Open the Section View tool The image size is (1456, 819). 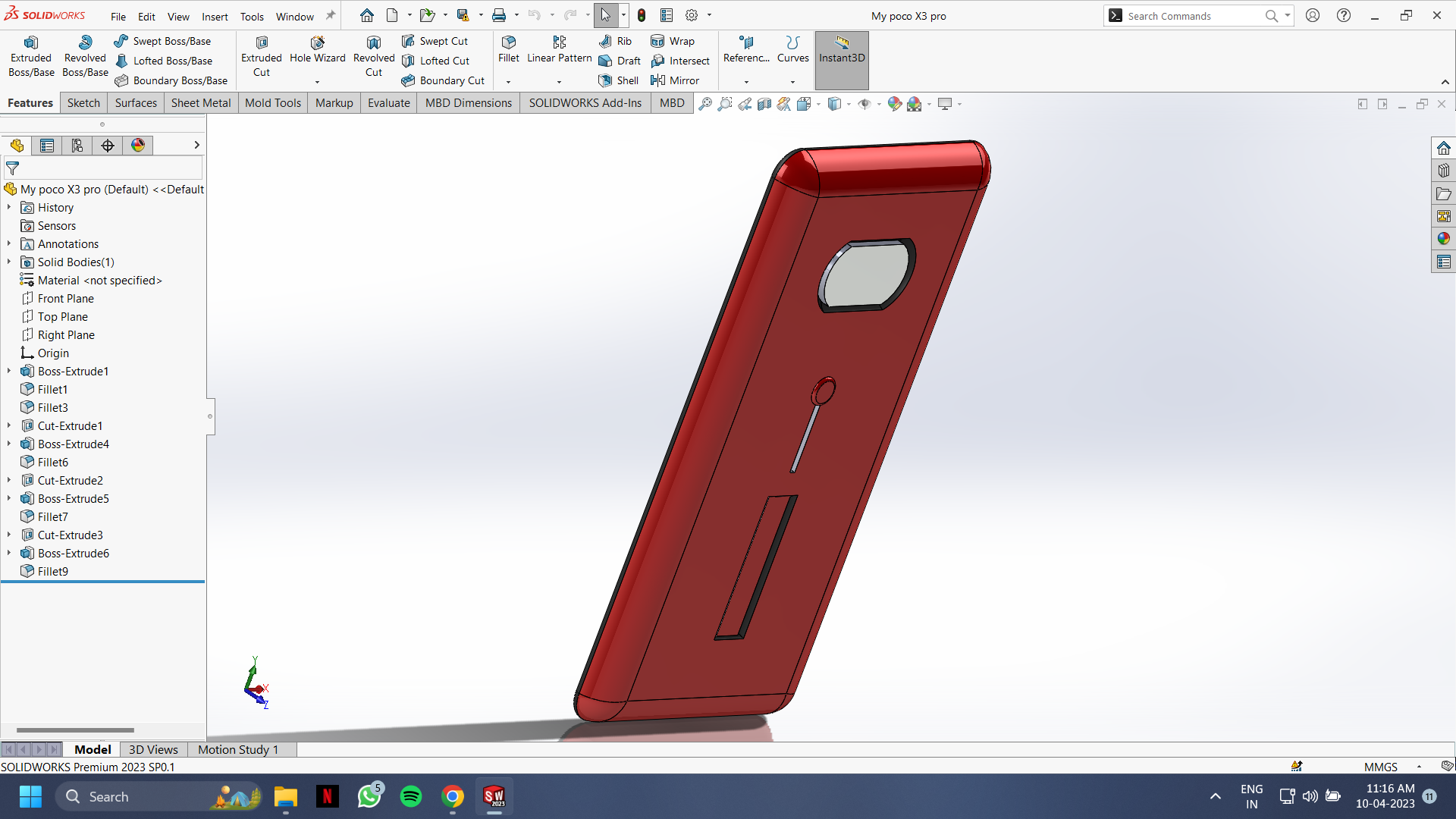click(764, 104)
